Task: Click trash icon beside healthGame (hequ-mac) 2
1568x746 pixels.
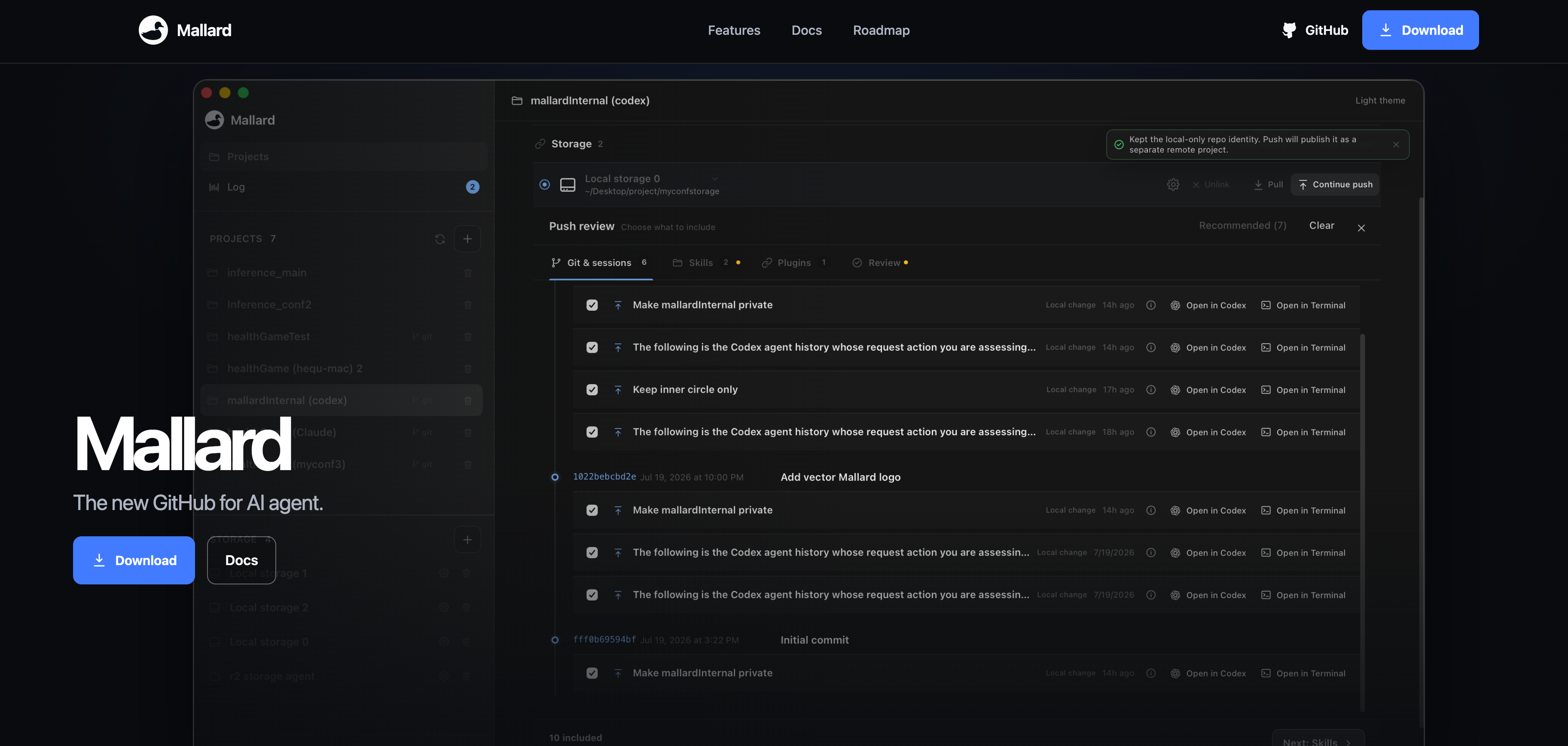Action: coord(468,368)
